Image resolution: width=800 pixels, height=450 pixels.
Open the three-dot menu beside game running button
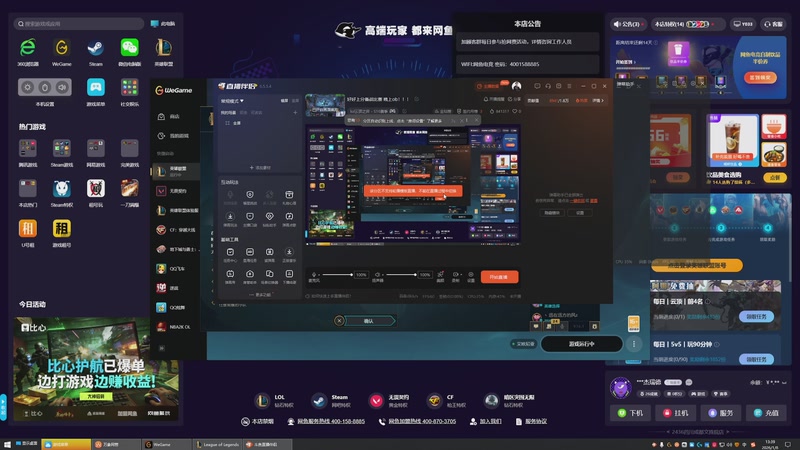pyautogui.click(x=634, y=344)
